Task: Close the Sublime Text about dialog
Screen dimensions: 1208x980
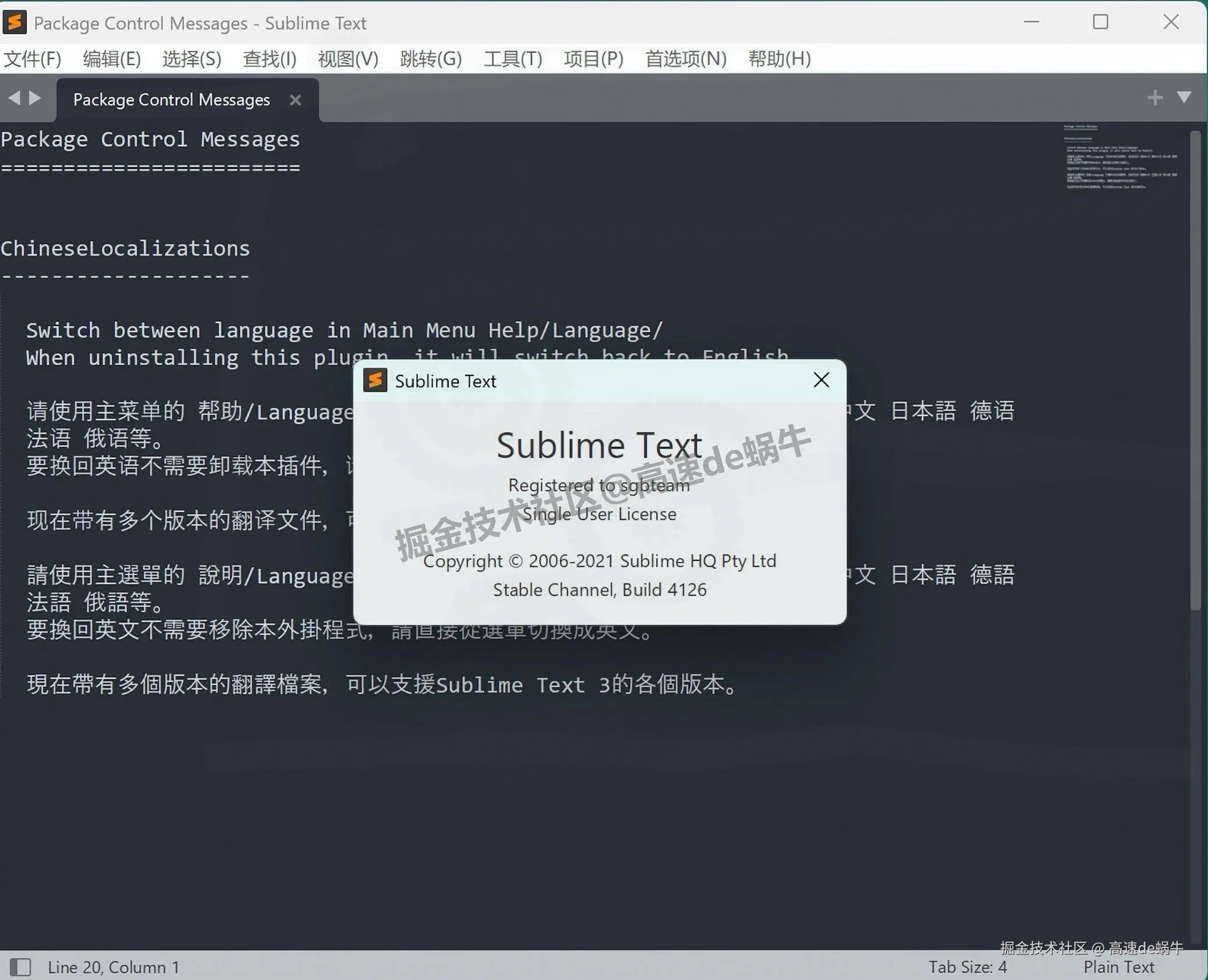Action: pos(821,379)
